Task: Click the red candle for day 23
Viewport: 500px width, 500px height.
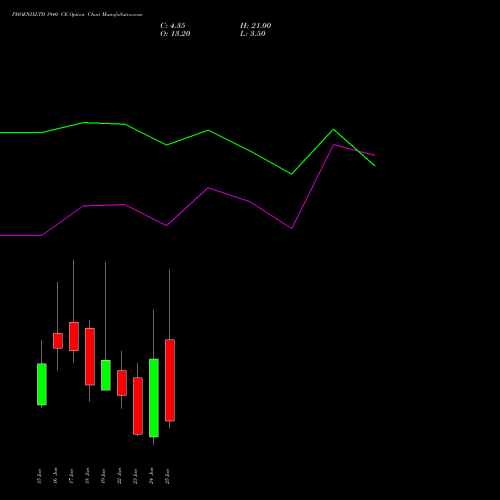Action: pyautogui.click(x=138, y=406)
